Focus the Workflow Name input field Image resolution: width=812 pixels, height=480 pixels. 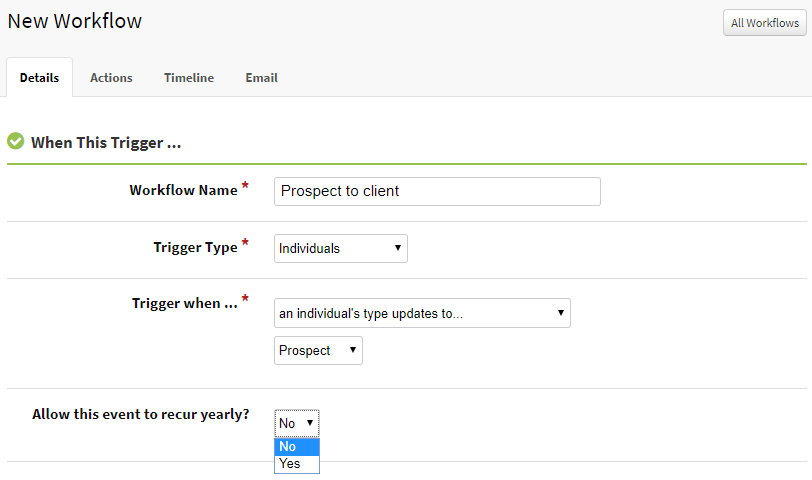coord(437,191)
